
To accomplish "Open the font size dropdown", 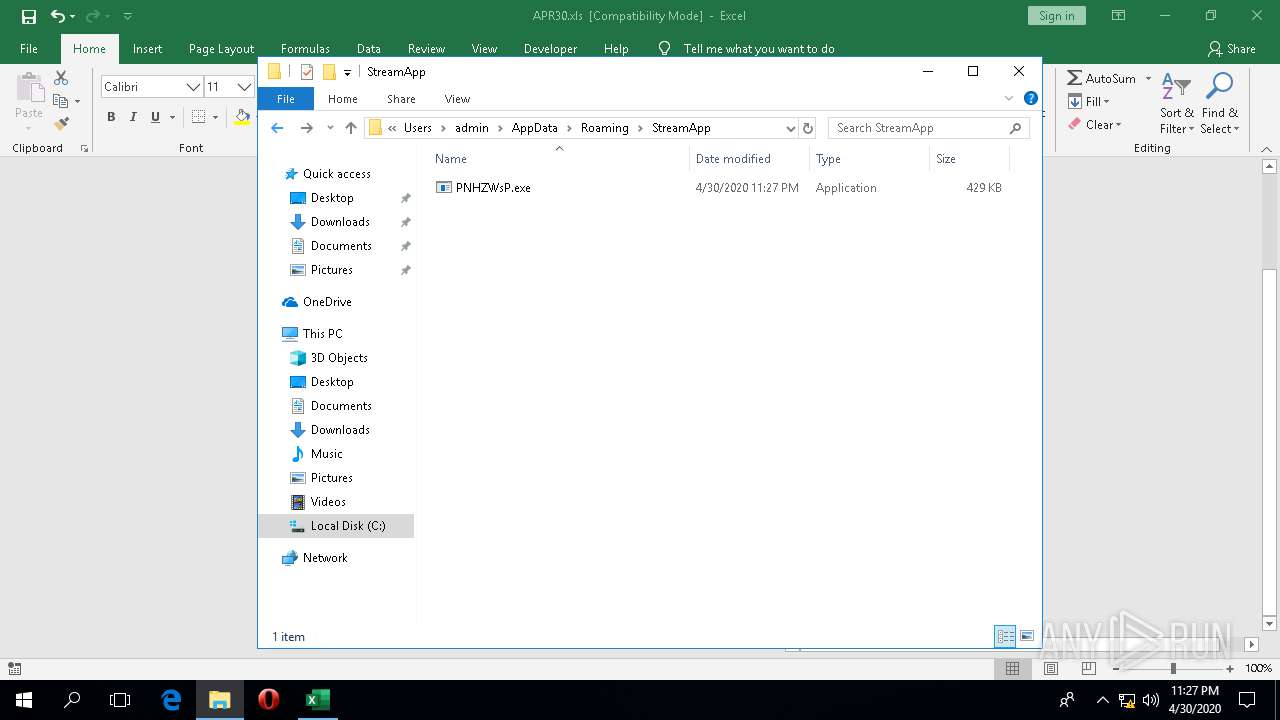I will [243, 87].
